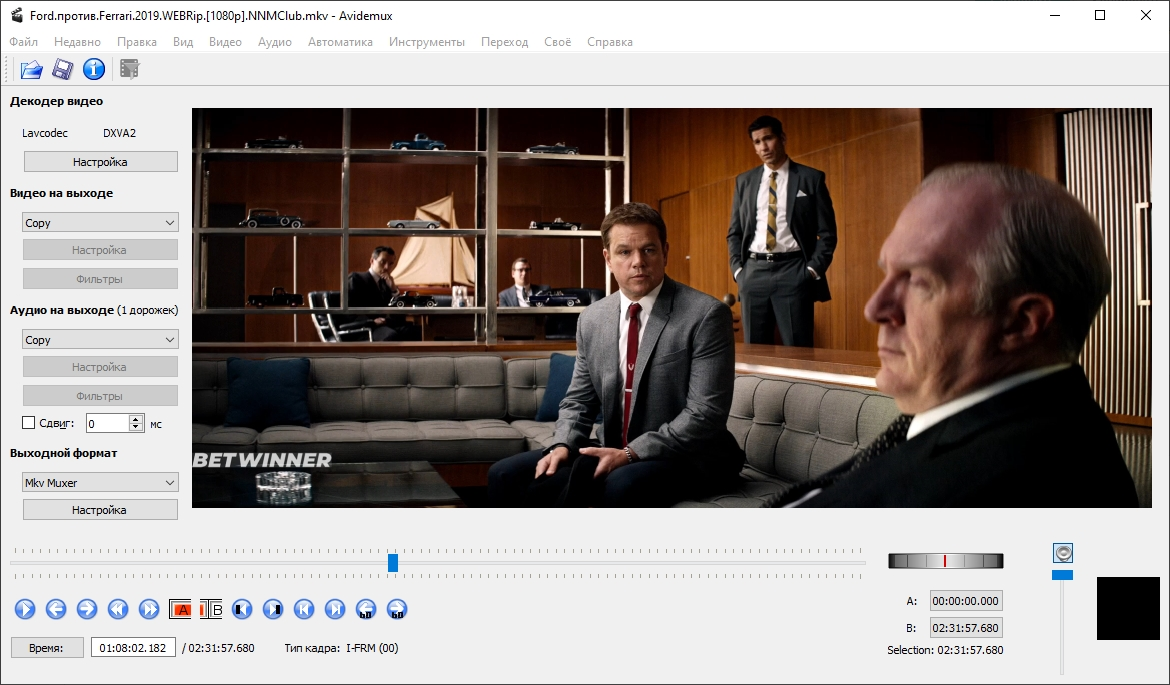Open the Инструменты menu

427,42
